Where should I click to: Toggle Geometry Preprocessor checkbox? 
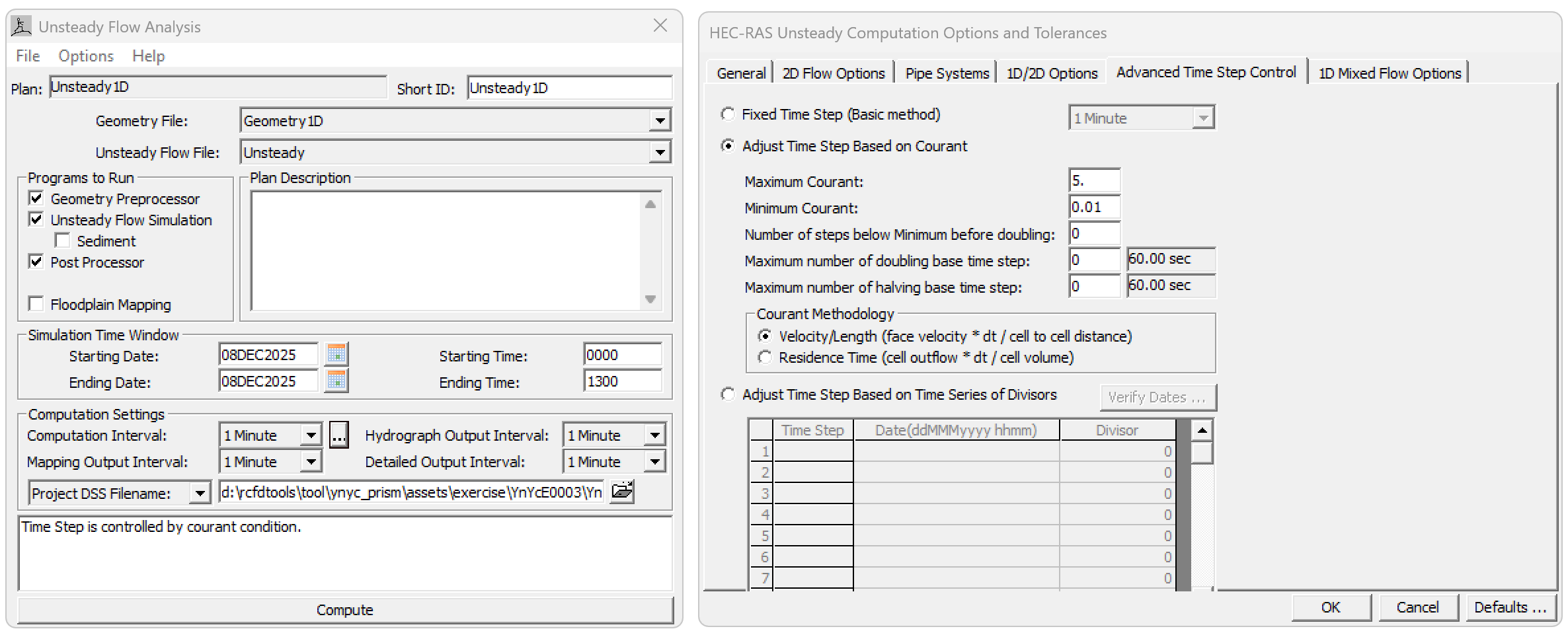pos(36,198)
